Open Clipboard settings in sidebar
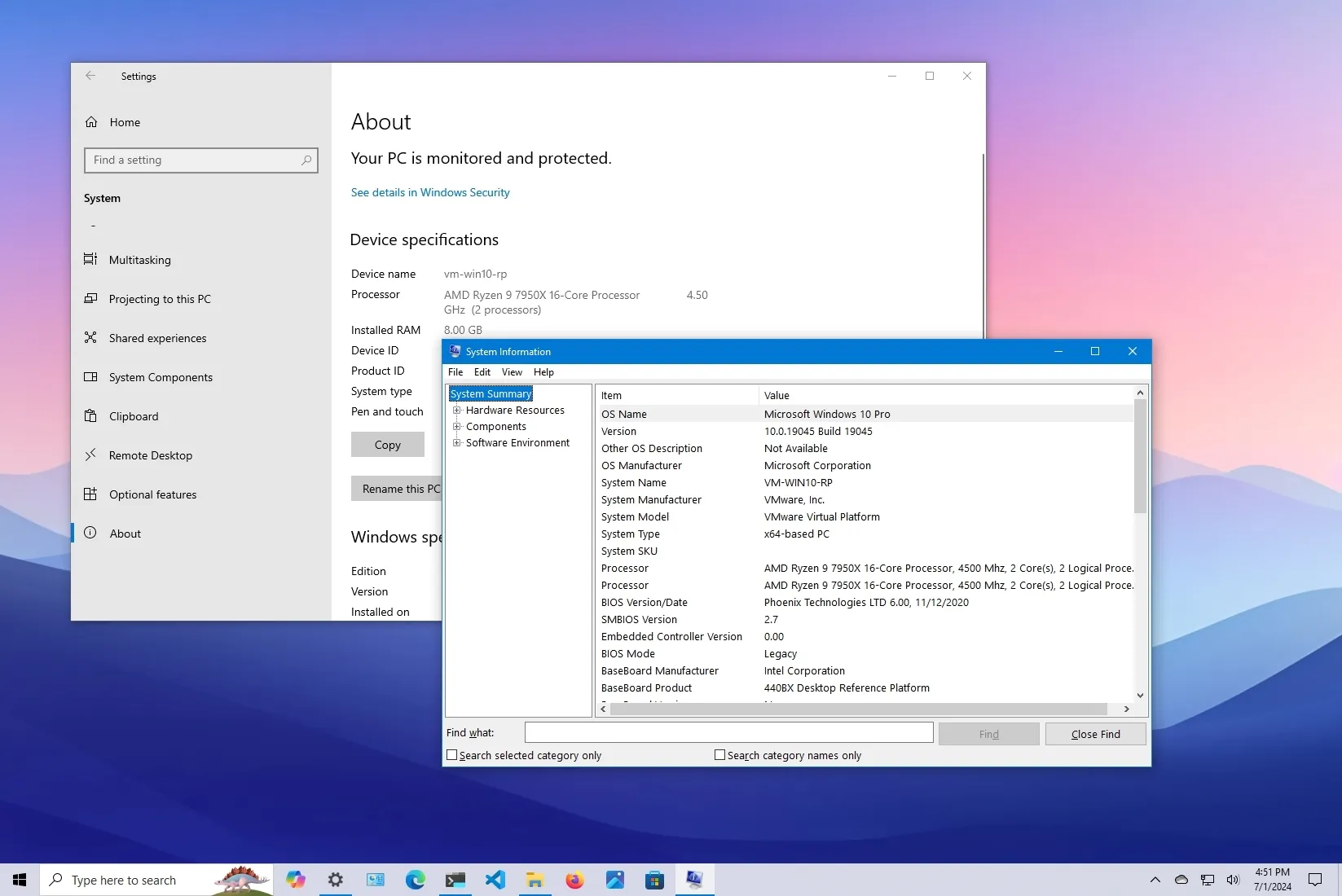The height and width of the screenshot is (896, 1342). [x=134, y=415]
